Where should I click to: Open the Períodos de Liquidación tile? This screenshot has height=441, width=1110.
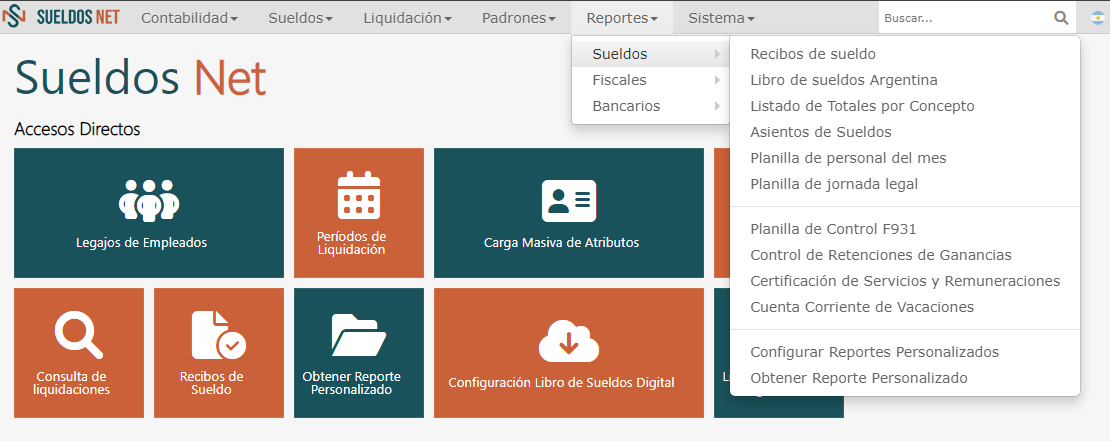(359, 213)
